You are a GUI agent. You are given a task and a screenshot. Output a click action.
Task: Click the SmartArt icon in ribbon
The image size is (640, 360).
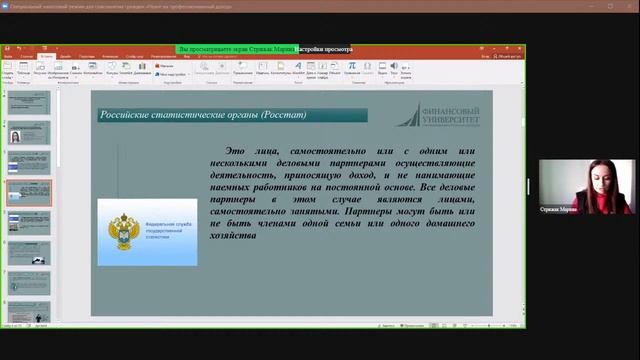pos(126,69)
